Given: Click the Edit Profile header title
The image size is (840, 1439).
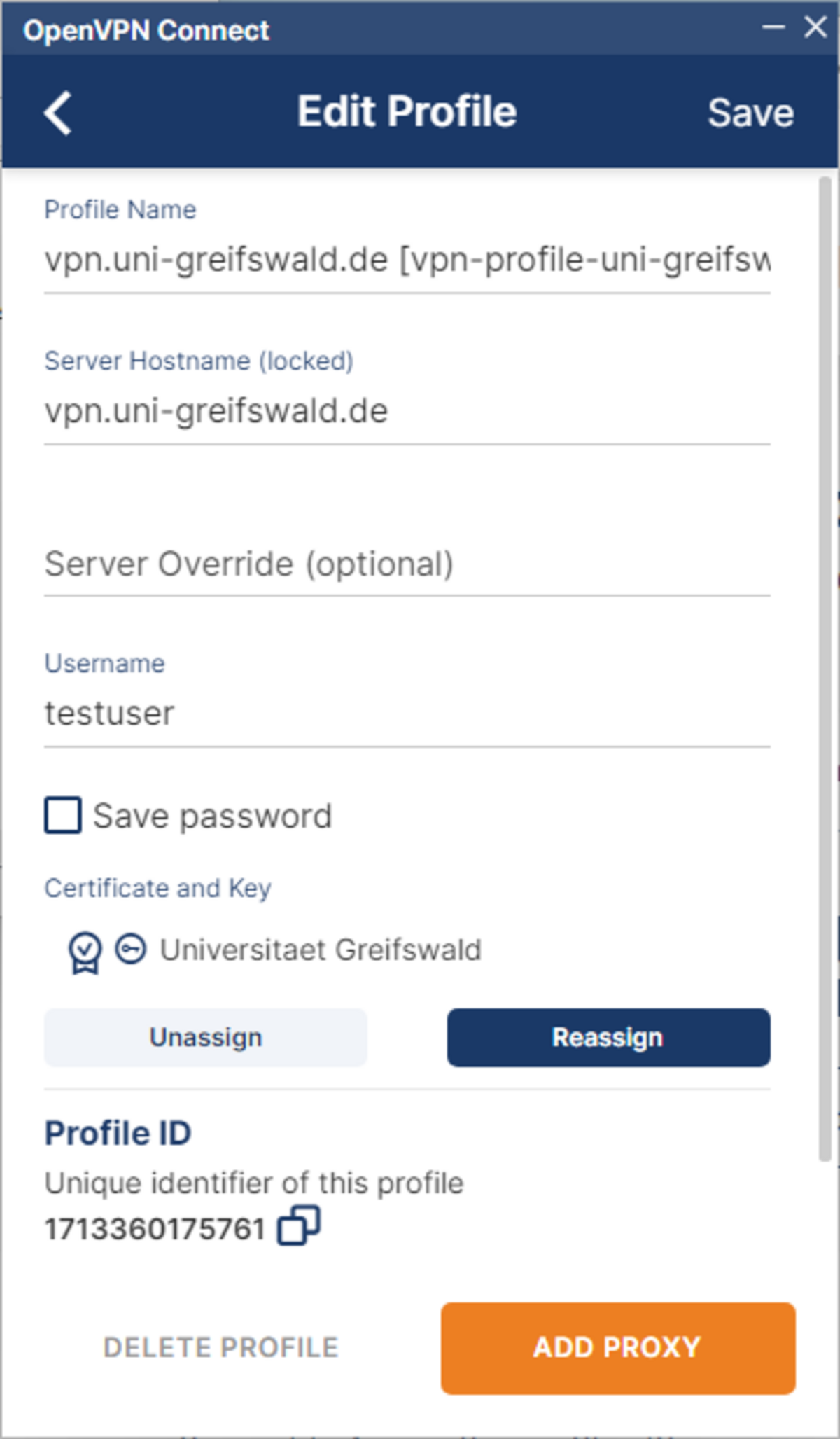Looking at the screenshot, I should (407, 111).
